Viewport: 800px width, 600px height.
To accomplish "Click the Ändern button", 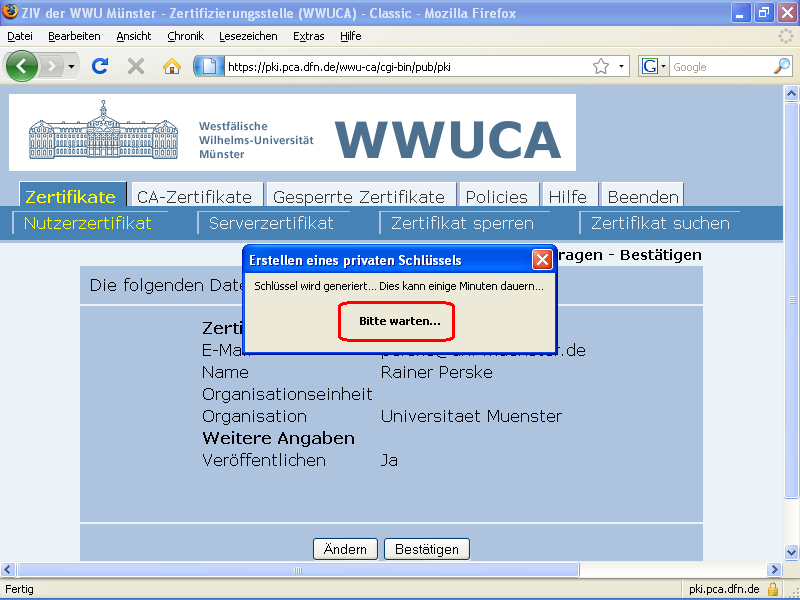I will 345,548.
